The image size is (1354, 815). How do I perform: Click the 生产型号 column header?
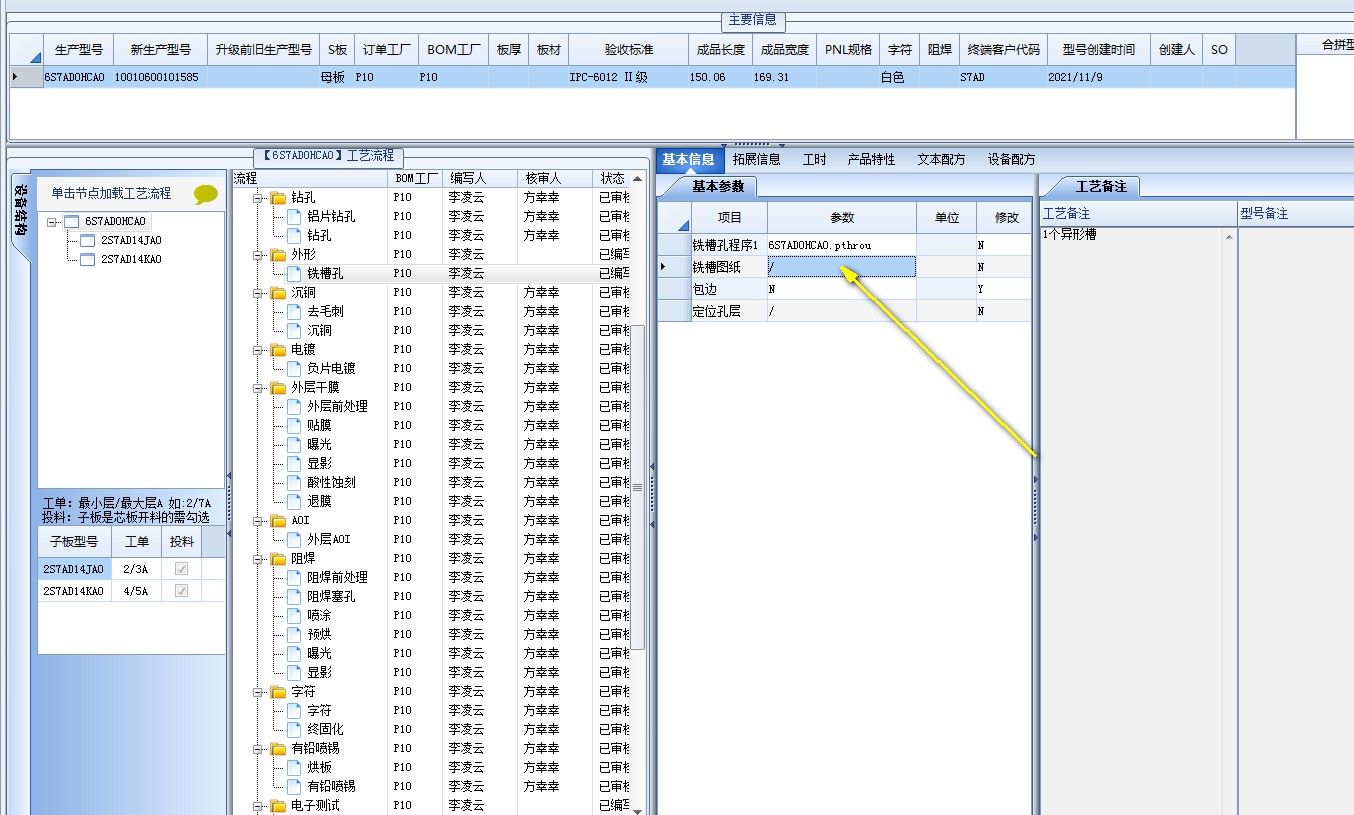(78, 49)
